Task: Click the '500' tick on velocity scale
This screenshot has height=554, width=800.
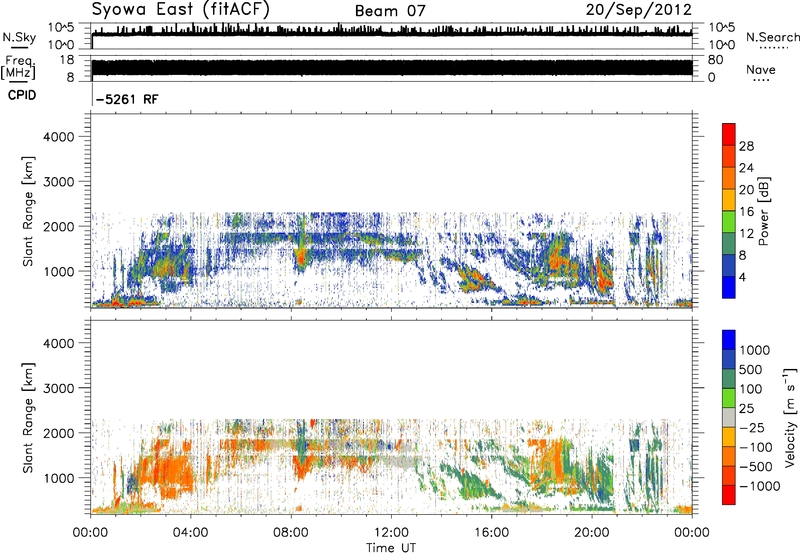Action: click(751, 370)
